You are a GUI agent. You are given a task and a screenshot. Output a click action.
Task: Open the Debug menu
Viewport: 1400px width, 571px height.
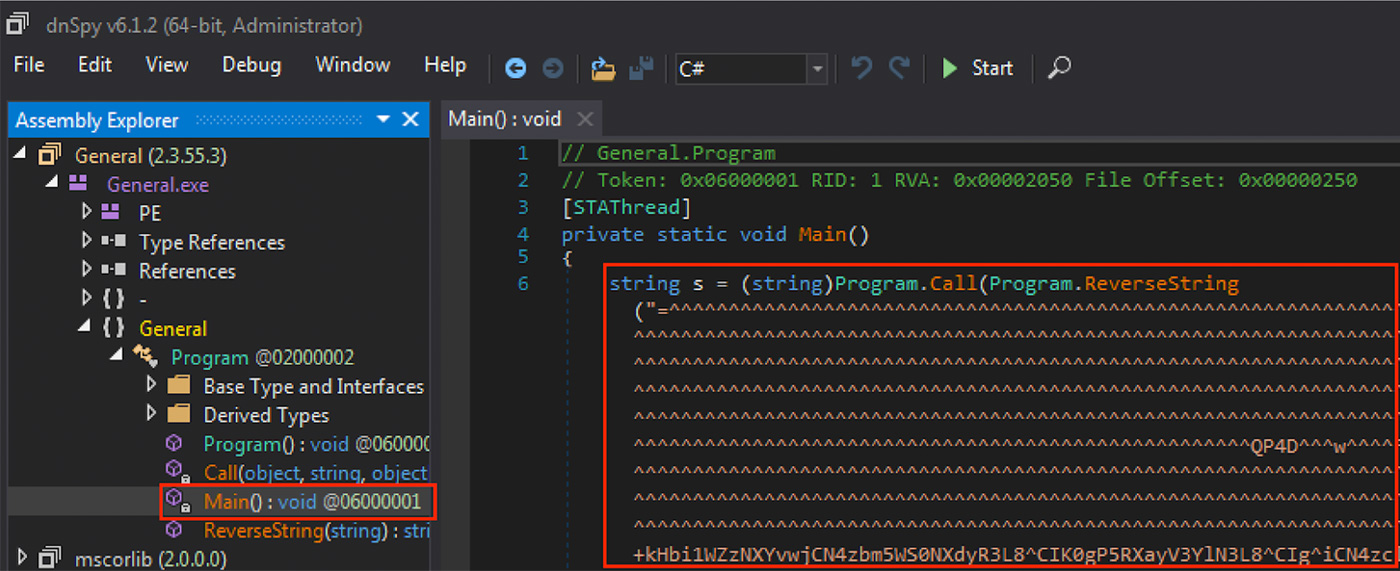(251, 65)
